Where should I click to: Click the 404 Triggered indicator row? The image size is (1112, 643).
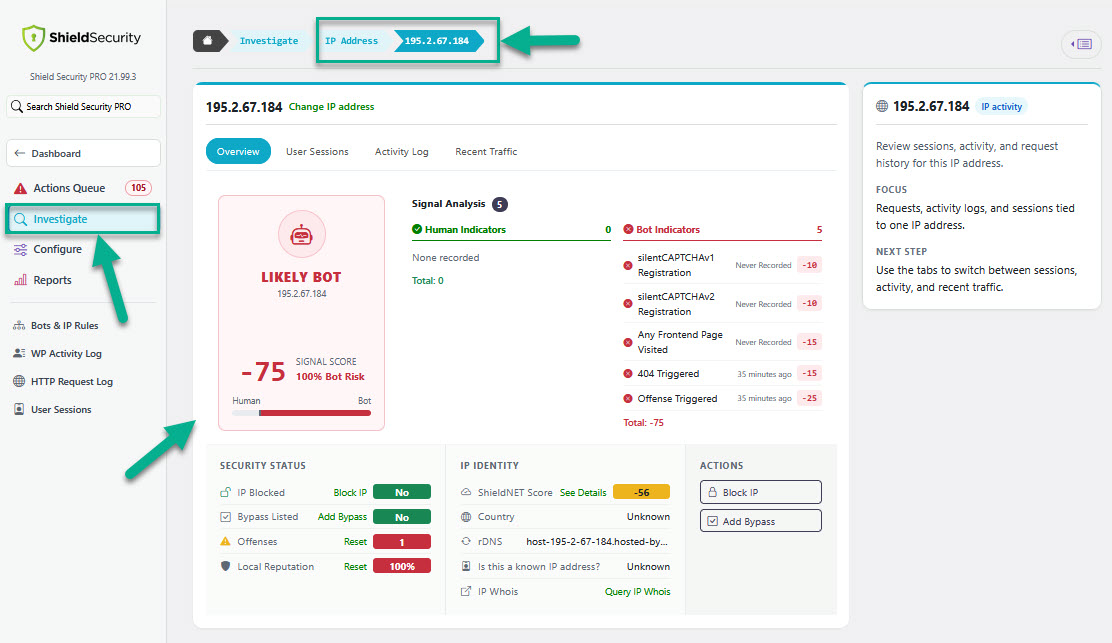pos(722,374)
